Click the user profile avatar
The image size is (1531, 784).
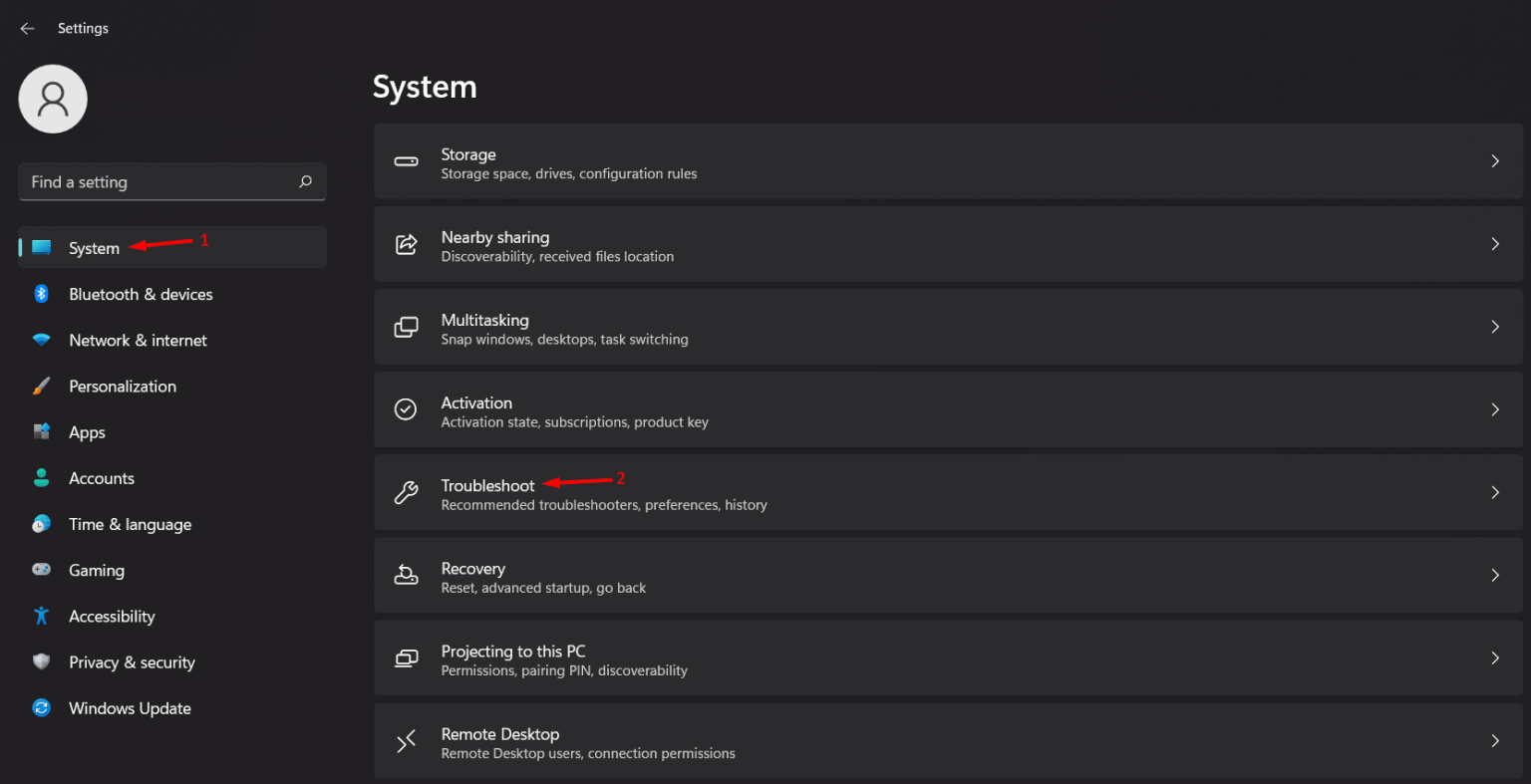point(52,99)
